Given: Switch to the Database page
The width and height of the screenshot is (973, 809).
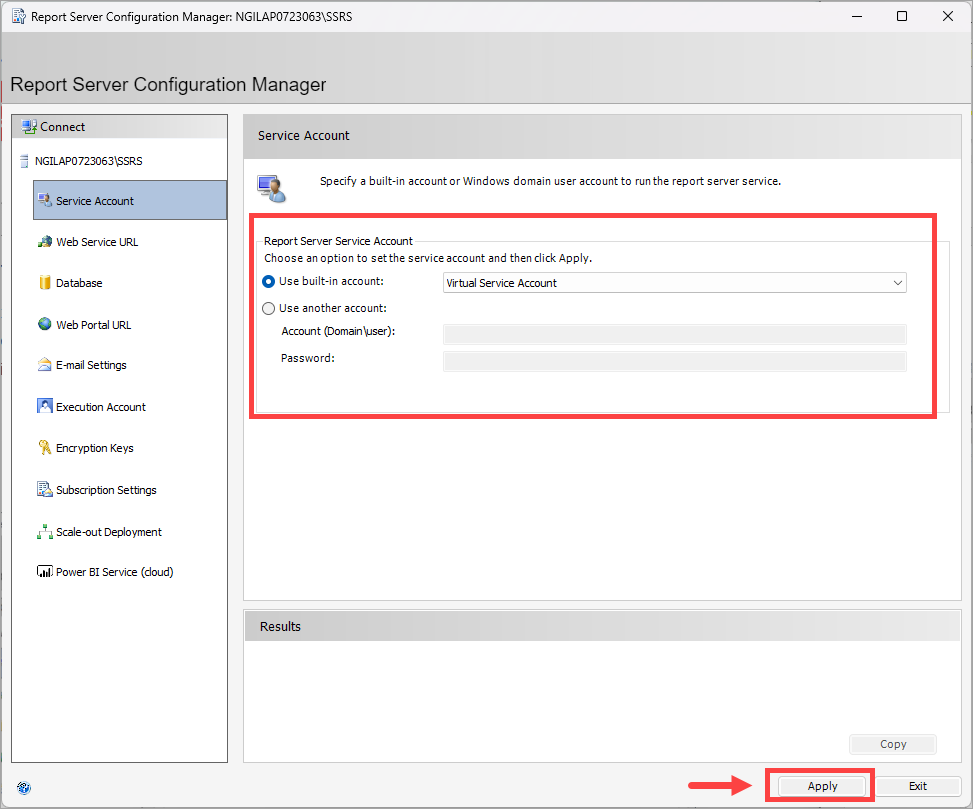Looking at the screenshot, I should [79, 283].
